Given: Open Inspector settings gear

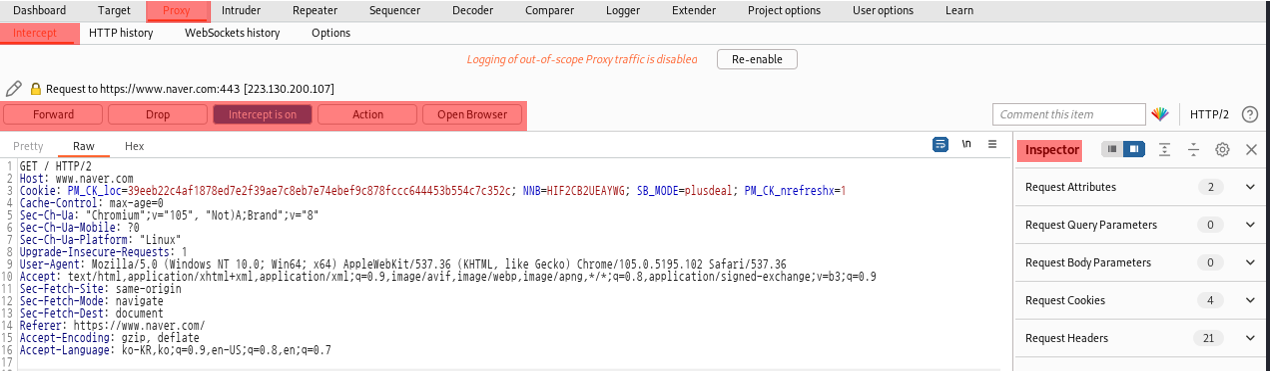Looking at the screenshot, I should (1222, 150).
